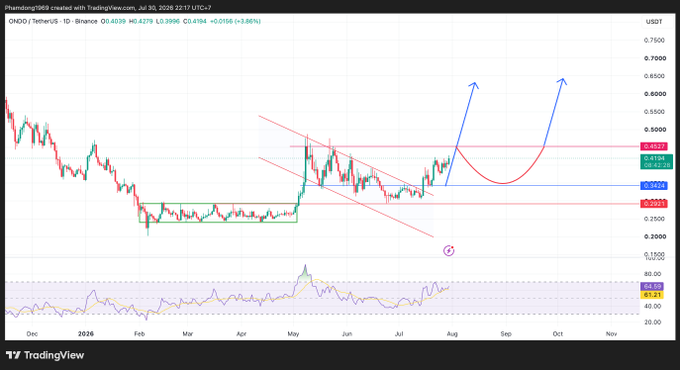Click the high value H0.4279
Screen dimensions: 680x370
click(x=141, y=21)
